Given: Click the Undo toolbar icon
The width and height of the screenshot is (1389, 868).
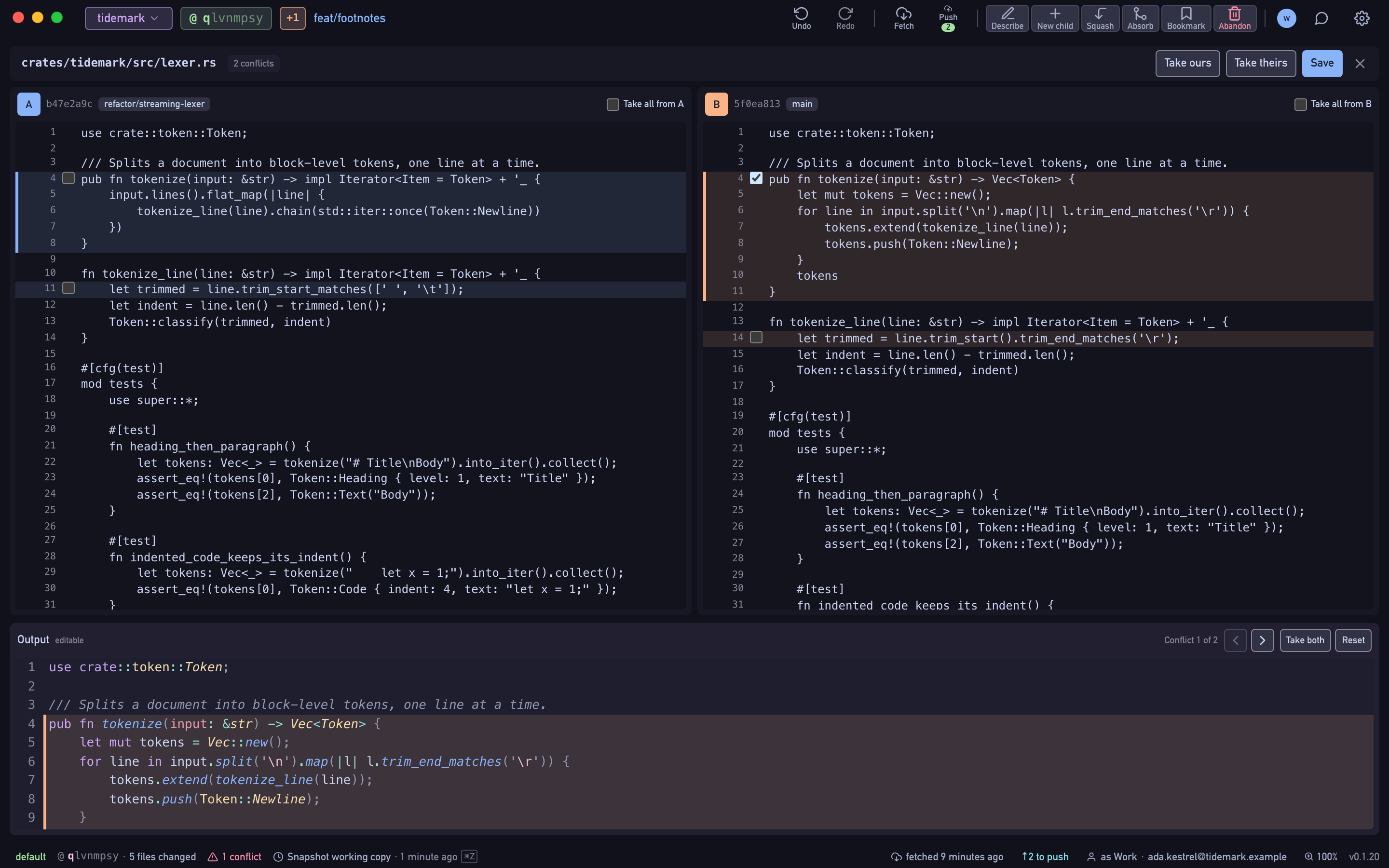Looking at the screenshot, I should point(801,18).
